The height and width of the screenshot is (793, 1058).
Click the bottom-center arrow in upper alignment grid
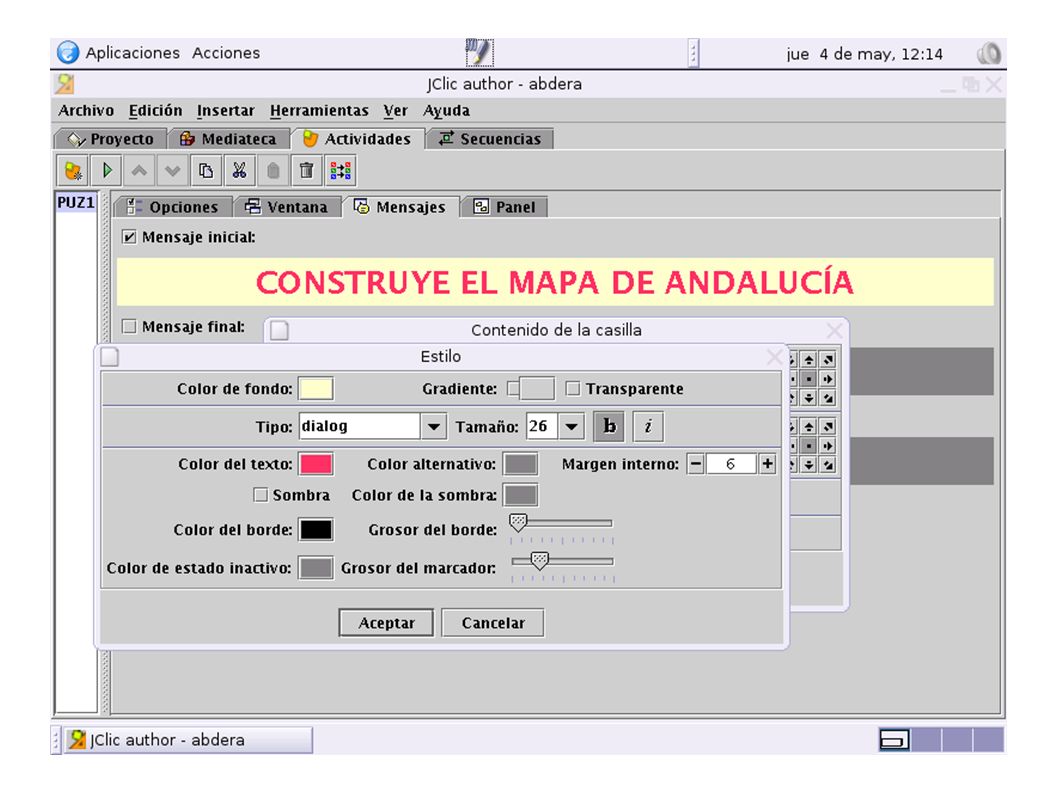pos(808,398)
